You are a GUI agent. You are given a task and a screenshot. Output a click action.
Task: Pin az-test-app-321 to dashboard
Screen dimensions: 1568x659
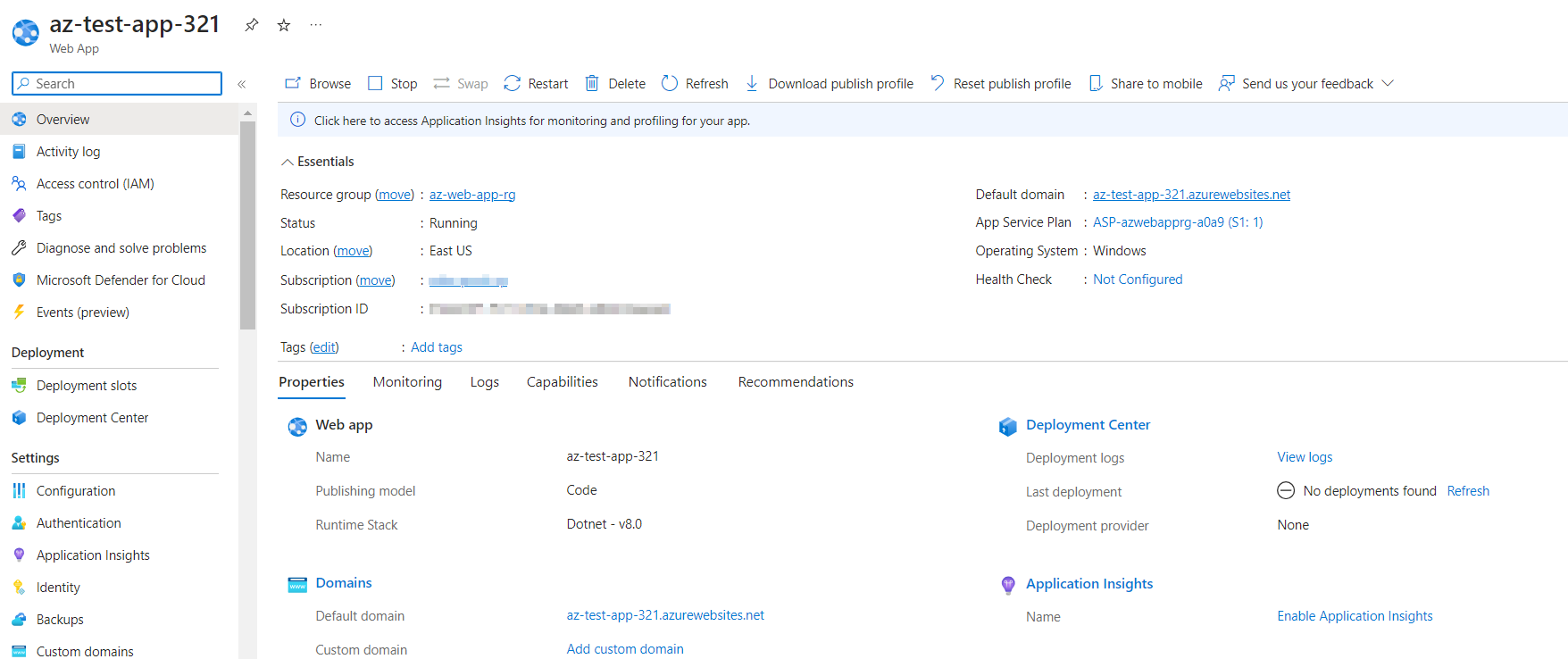252,25
